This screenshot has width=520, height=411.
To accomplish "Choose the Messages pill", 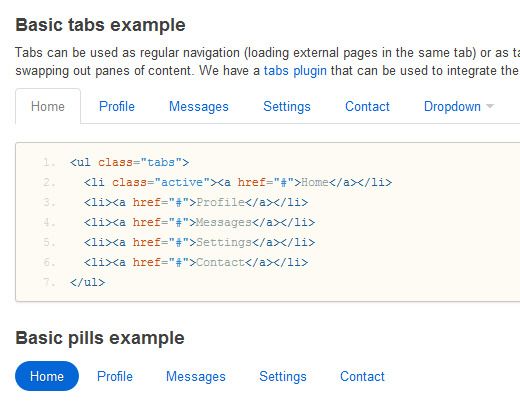I will click(x=196, y=376).
